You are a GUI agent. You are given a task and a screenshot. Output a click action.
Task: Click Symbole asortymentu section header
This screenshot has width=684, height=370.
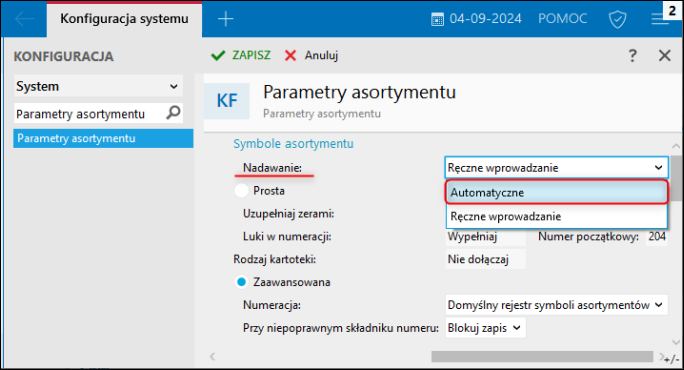pos(293,144)
